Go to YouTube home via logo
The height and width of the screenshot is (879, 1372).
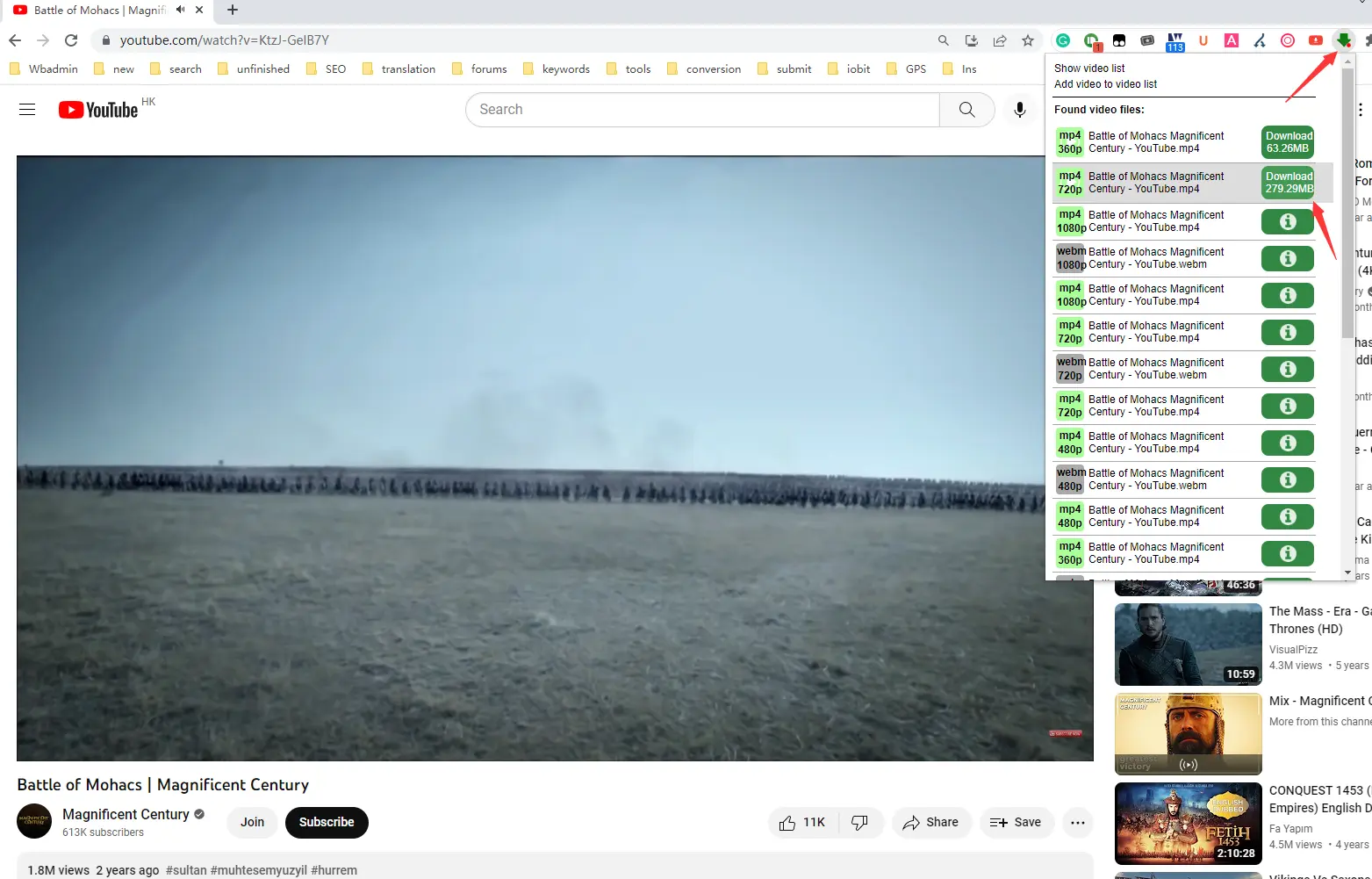(98, 110)
